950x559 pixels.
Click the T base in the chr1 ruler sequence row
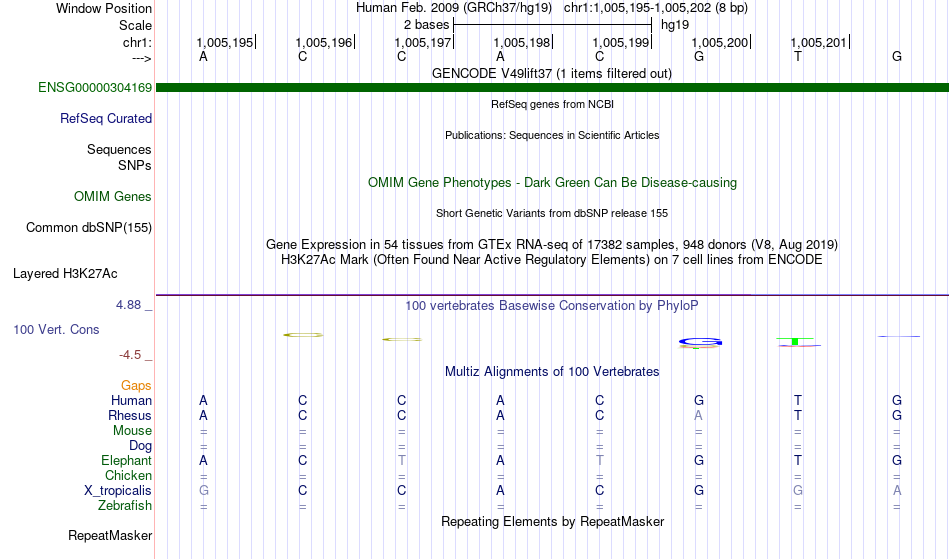798,57
